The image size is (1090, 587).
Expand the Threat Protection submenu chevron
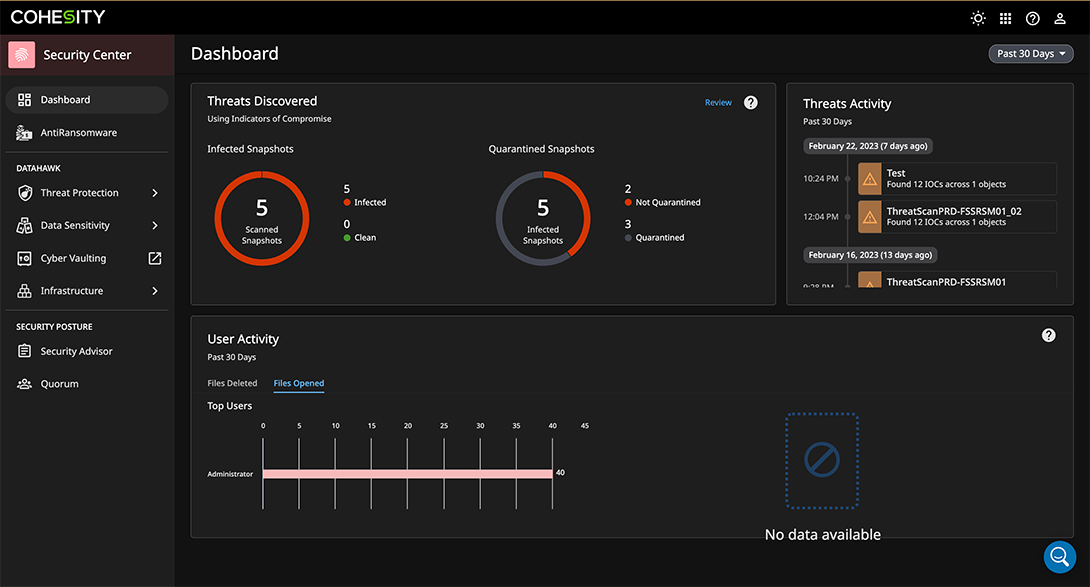[x=155, y=192]
